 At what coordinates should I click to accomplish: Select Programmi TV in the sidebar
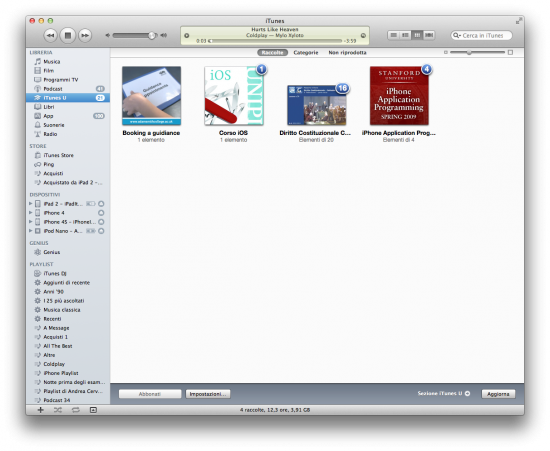pyautogui.click(x=61, y=80)
